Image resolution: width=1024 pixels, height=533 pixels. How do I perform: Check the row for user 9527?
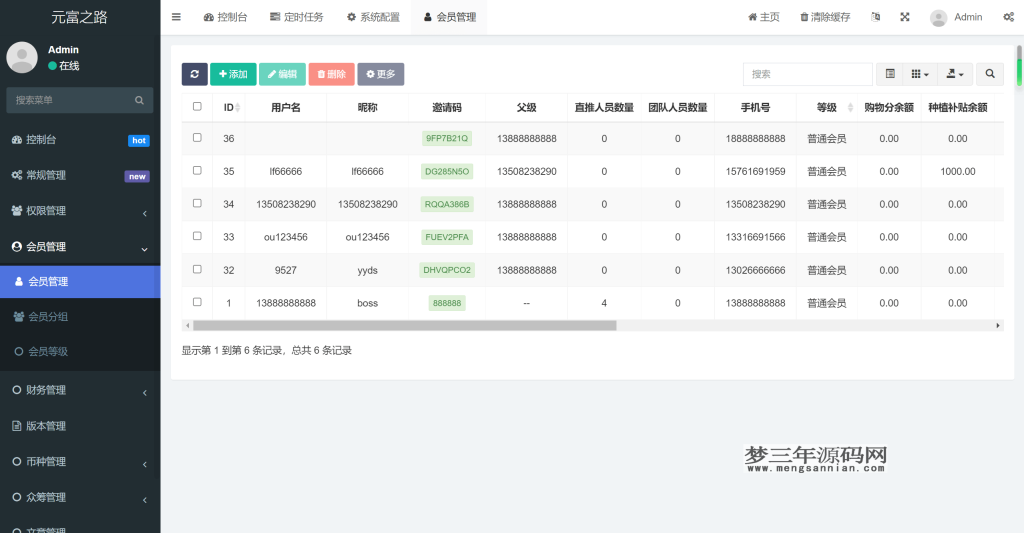pyautogui.click(x=197, y=269)
